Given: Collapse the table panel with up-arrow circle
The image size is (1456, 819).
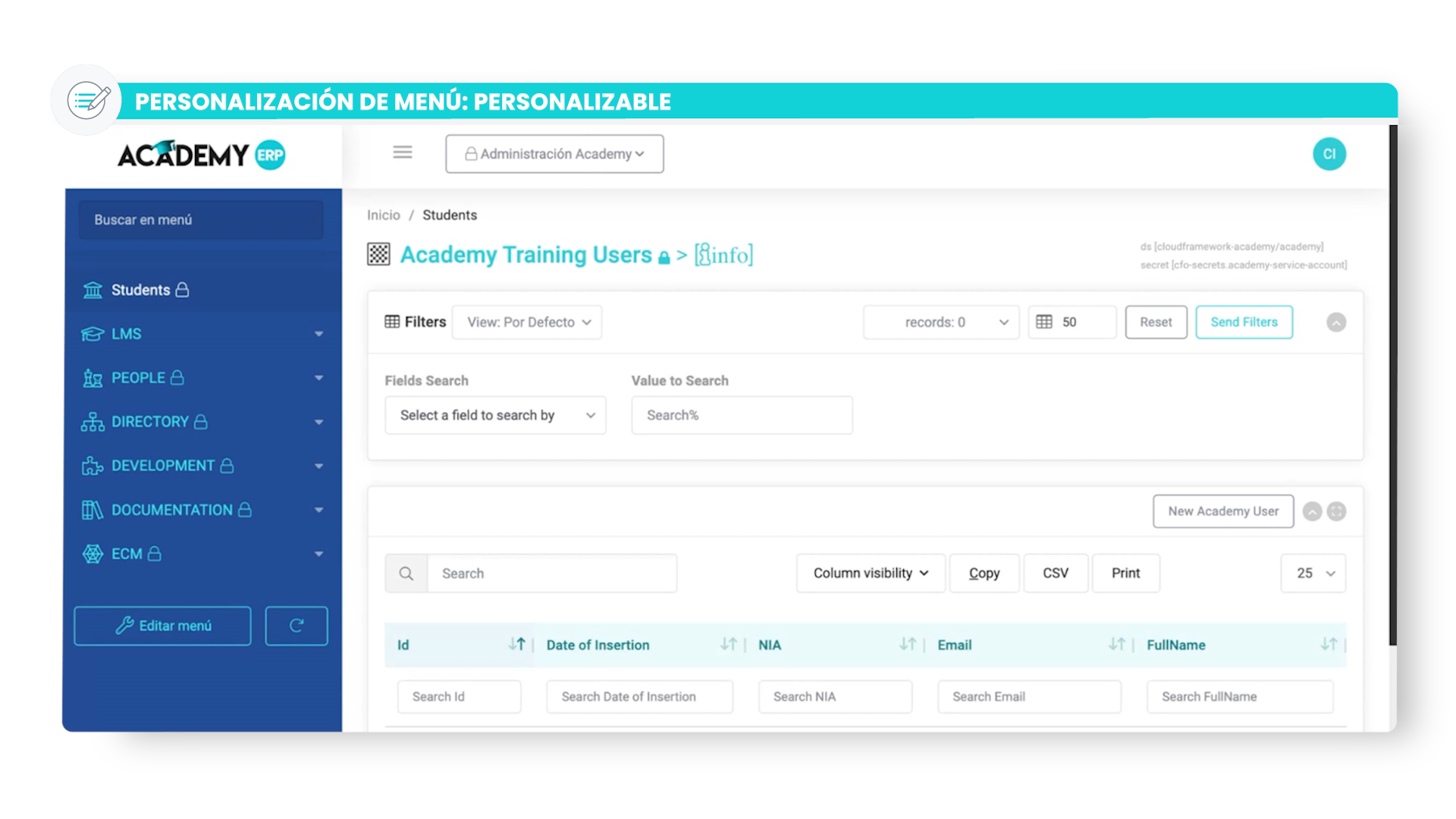Looking at the screenshot, I should [x=1312, y=512].
